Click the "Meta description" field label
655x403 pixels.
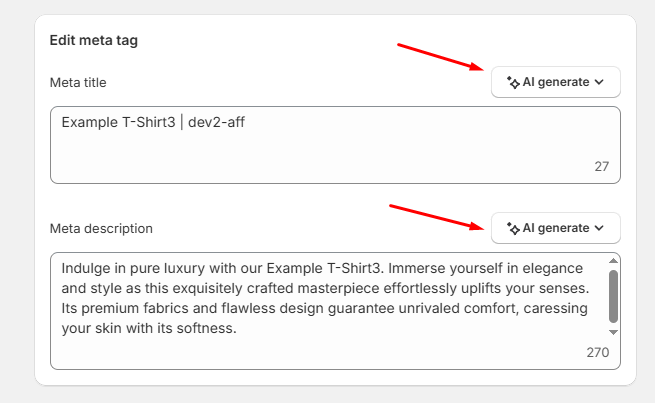(x=101, y=228)
